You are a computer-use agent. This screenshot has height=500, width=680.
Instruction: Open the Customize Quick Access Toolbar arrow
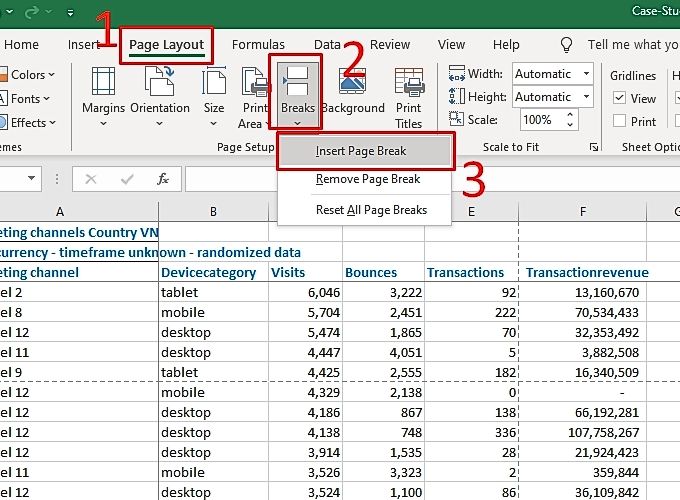[70, 13]
